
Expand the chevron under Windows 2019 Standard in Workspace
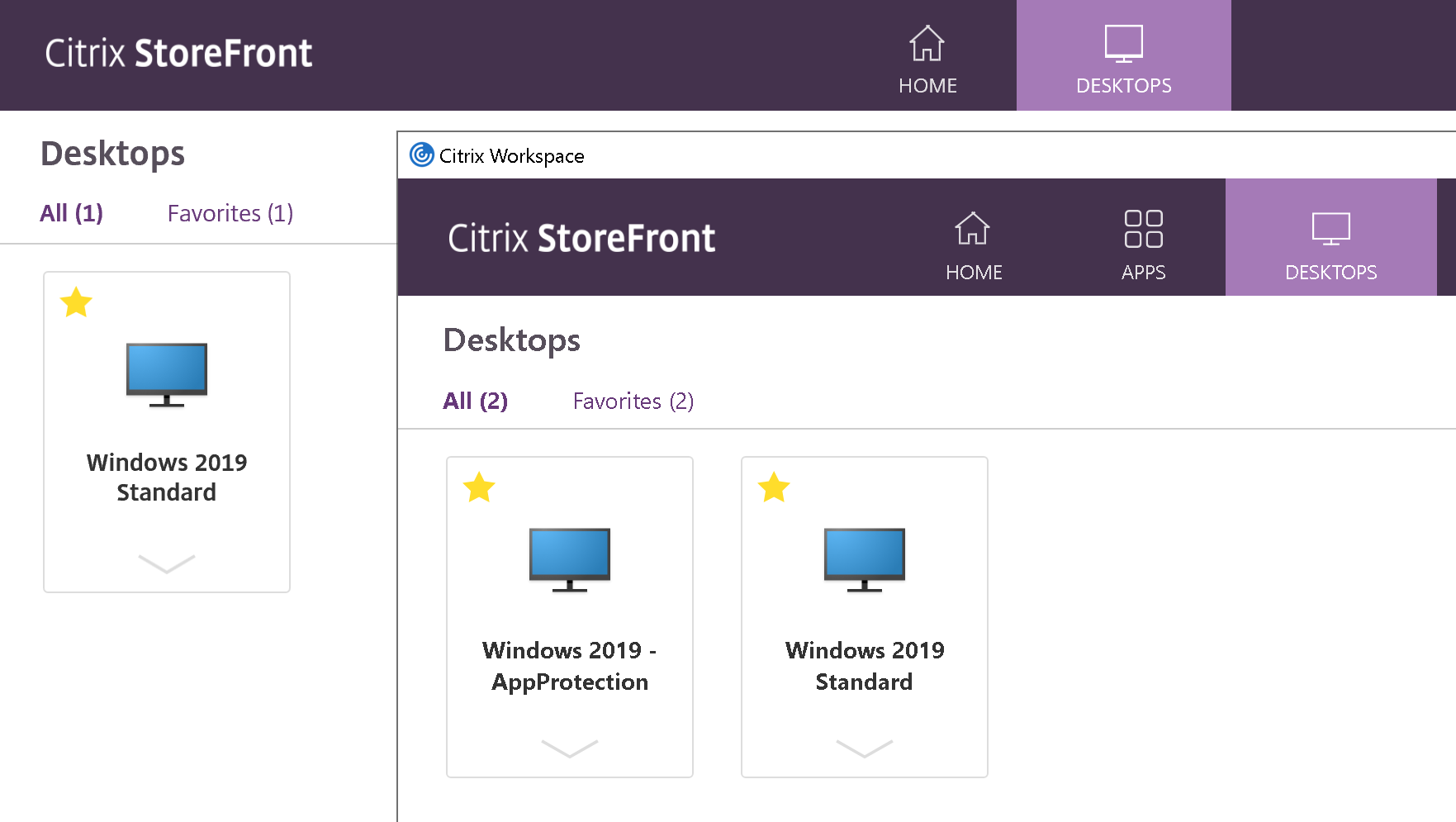pos(864,748)
